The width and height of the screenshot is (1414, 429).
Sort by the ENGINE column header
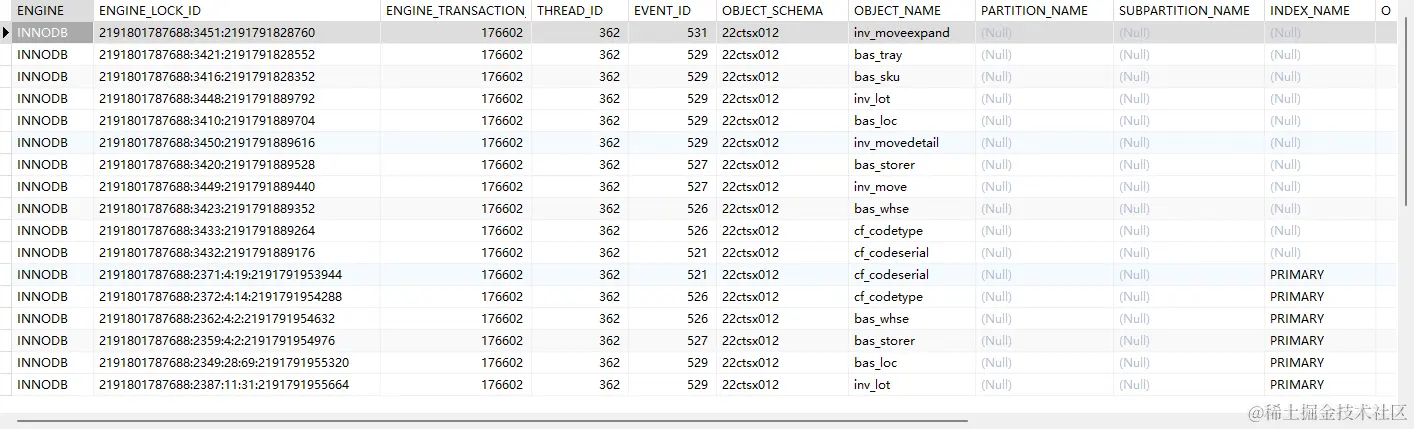(x=53, y=11)
